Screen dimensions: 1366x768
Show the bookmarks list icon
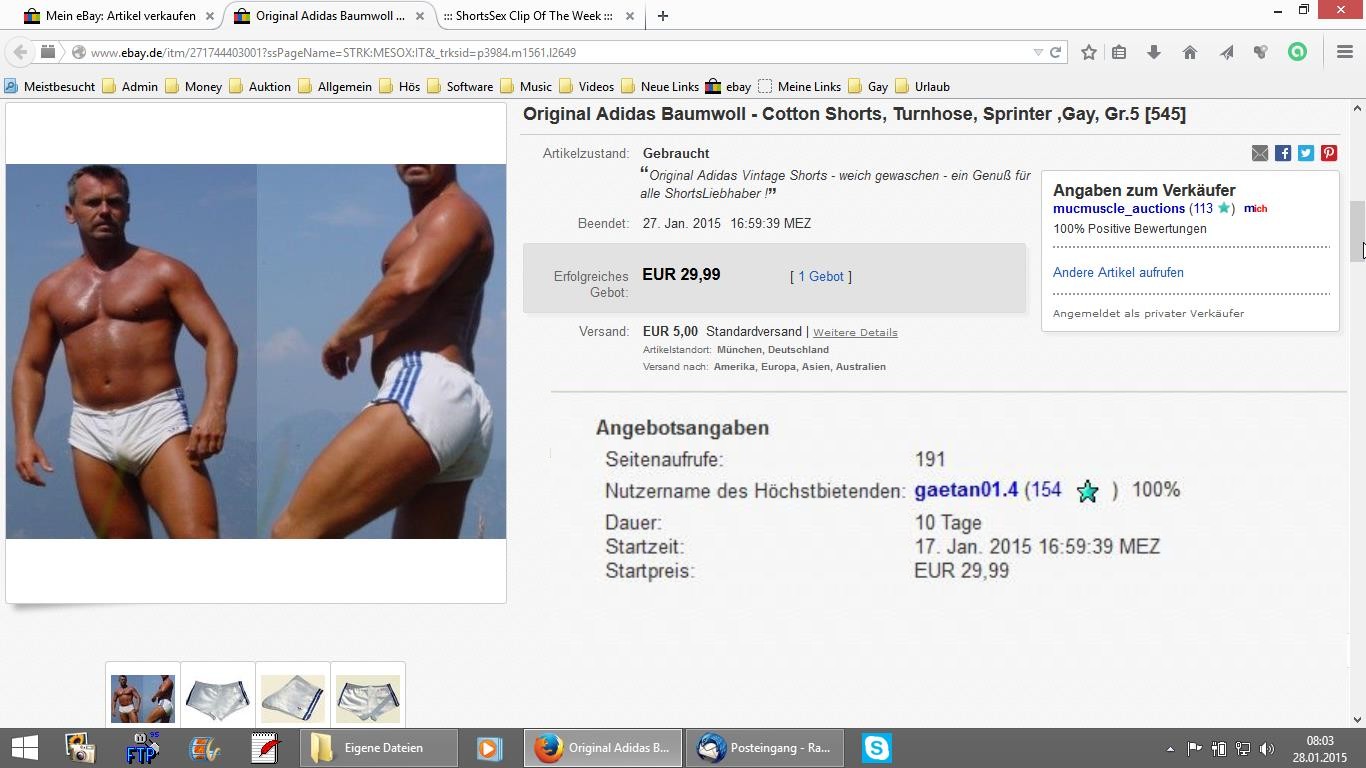(x=1119, y=53)
